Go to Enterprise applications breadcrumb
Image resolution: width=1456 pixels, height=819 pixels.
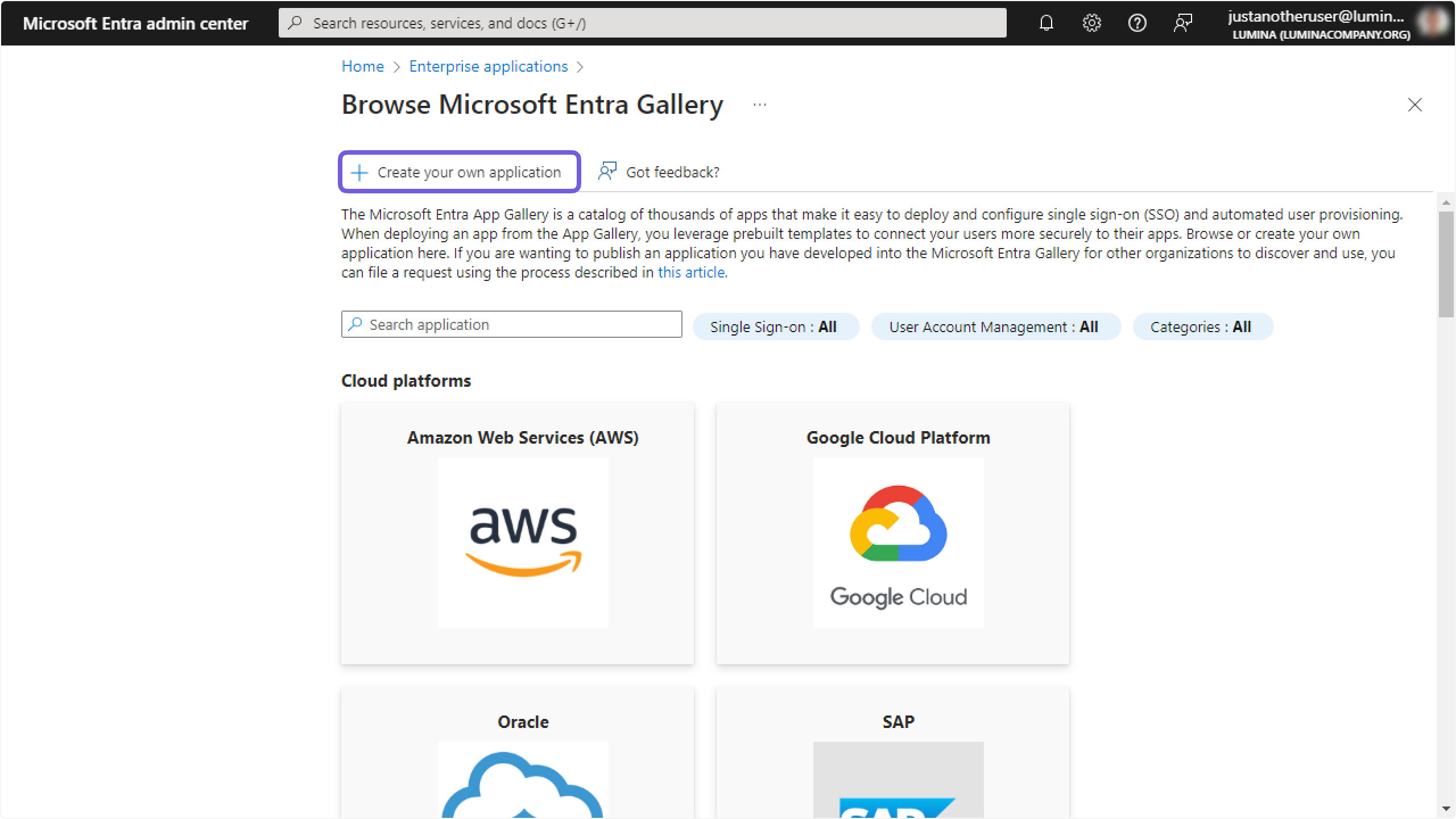pyautogui.click(x=488, y=67)
